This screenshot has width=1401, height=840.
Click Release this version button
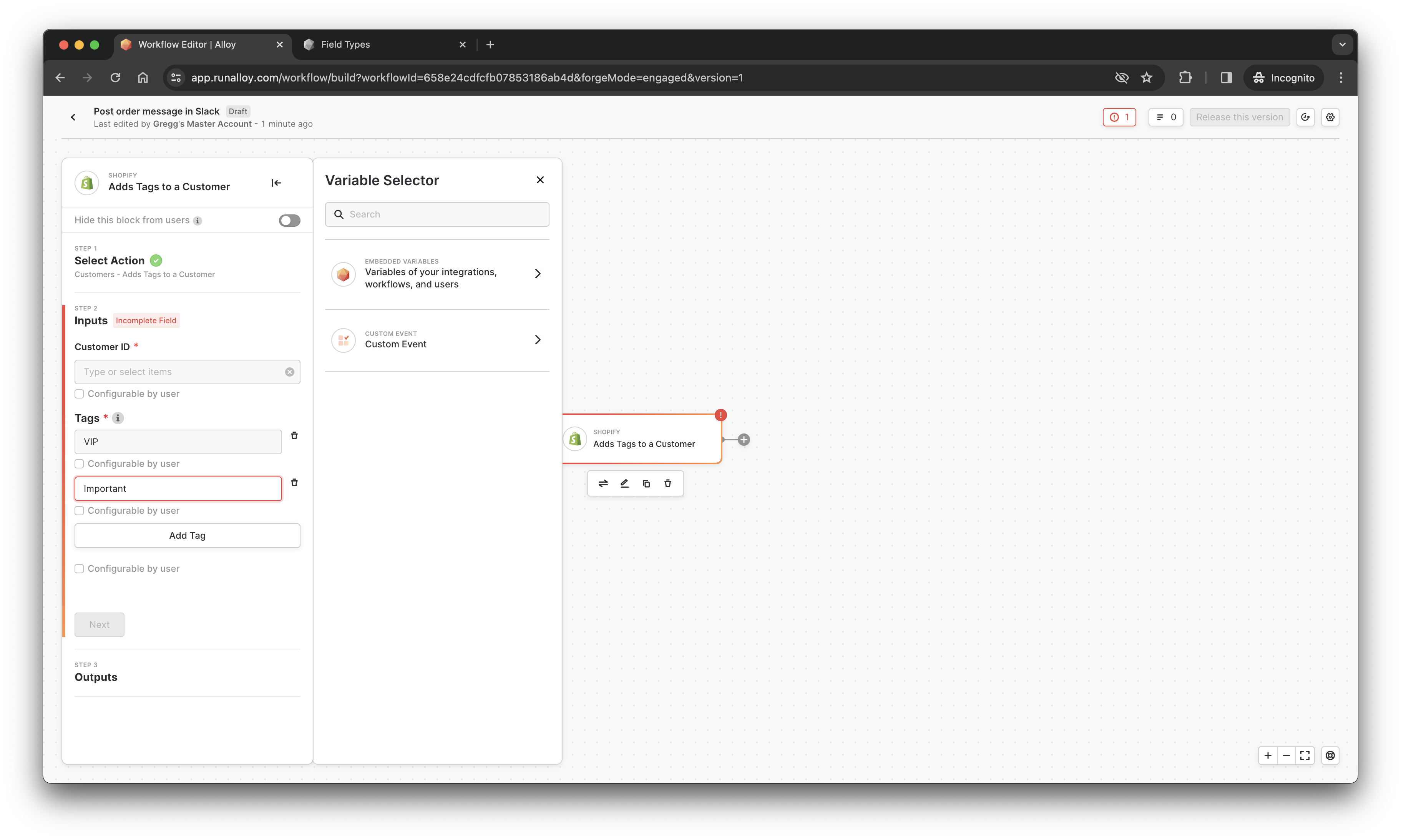(1240, 117)
